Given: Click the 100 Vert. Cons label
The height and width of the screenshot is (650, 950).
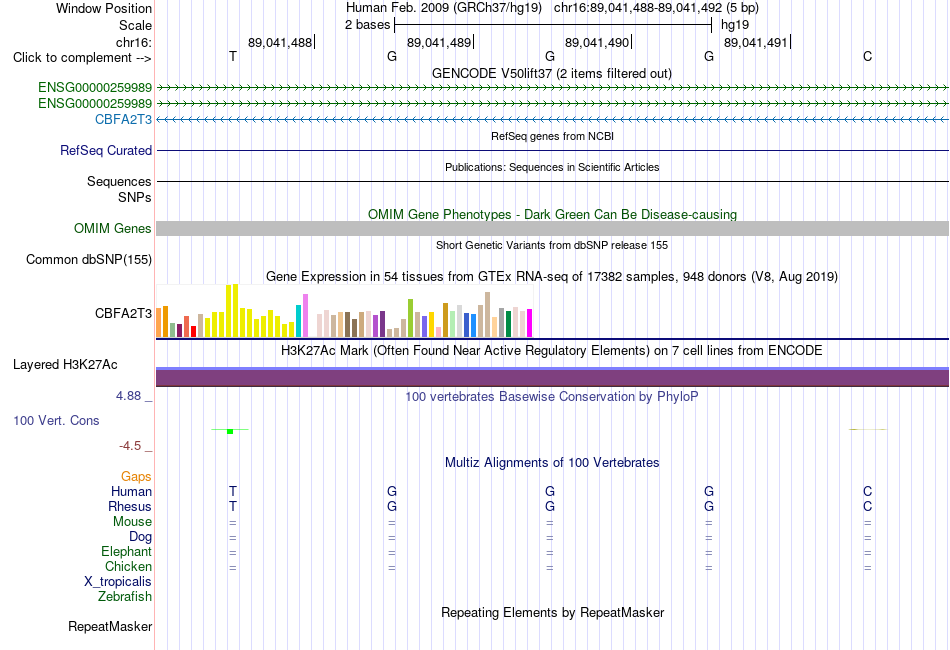Looking at the screenshot, I should (56, 420).
